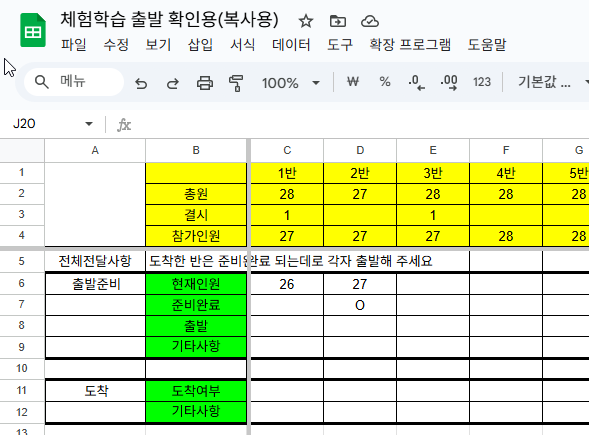Open more number formats 123 button
The width and height of the screenshot is (589, 435).
(x=482, y=82)
